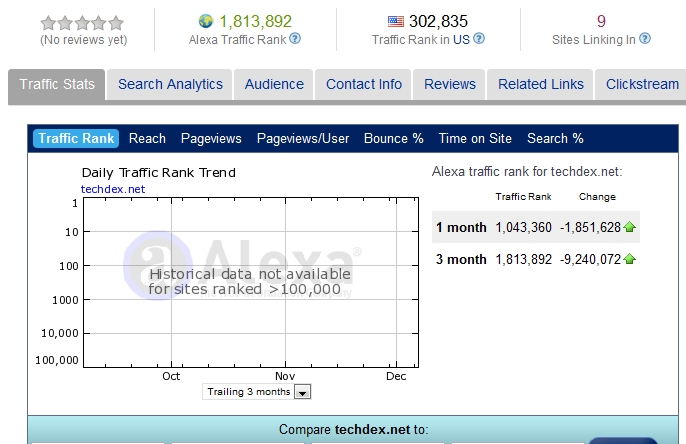The height and width of the screenshot is (444, 686).
Task: Click the help icon beside Sites Linking In
Action: (x=645, y=39)
